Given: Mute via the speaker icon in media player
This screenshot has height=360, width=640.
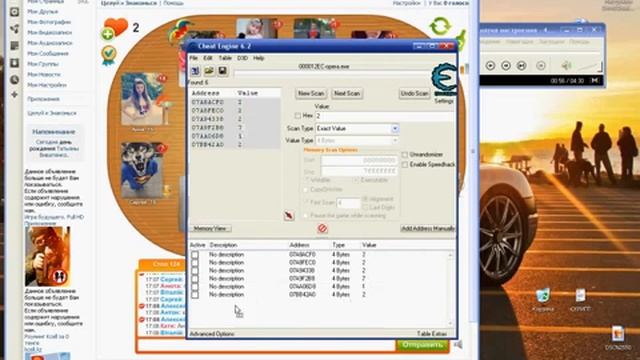Looking at the screenshot, I should (x=566, y=65).
